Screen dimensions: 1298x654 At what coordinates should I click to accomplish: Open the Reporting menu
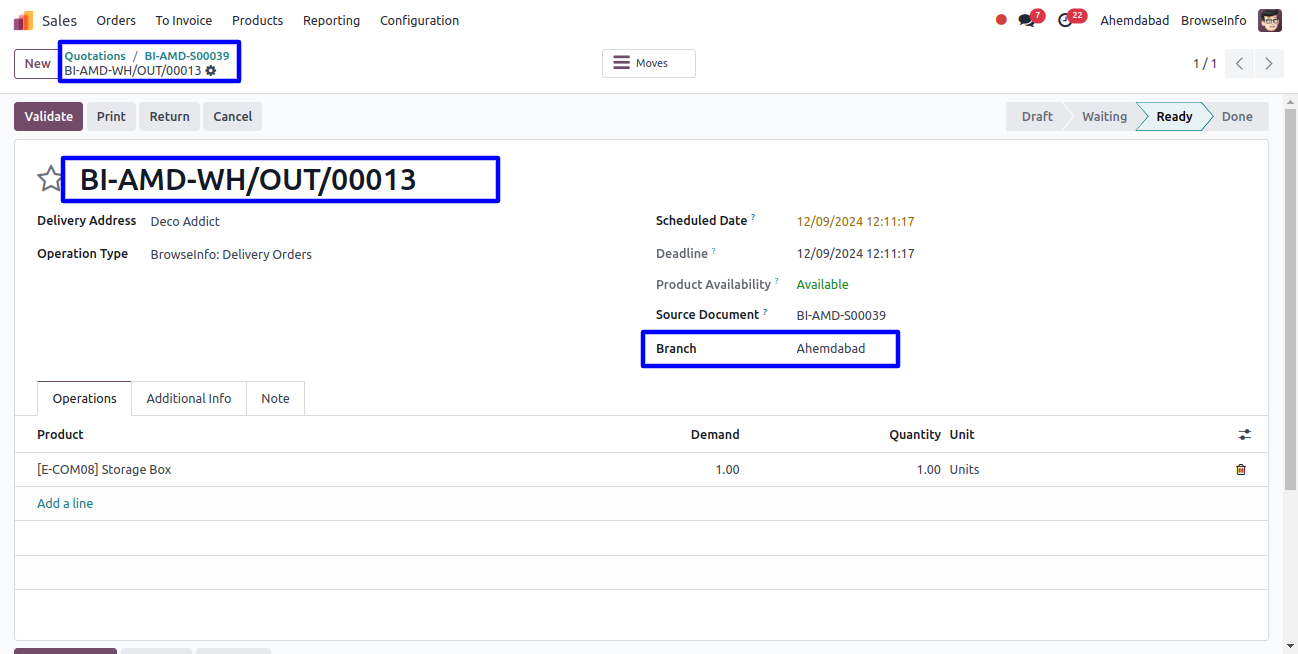click(331, 20)
